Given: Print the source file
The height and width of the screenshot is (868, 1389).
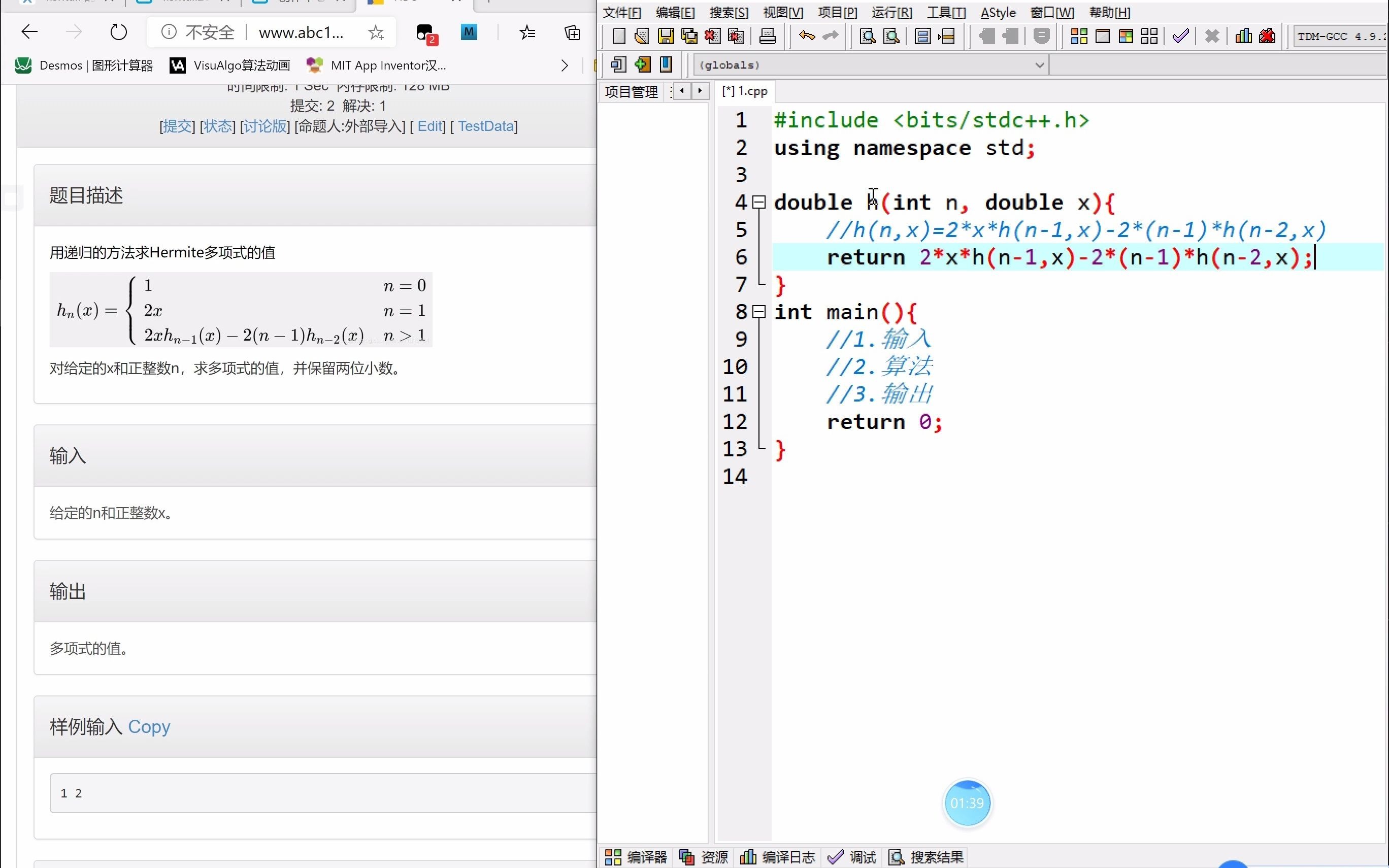Looking at the screenshot, I should tap(768, 37).
